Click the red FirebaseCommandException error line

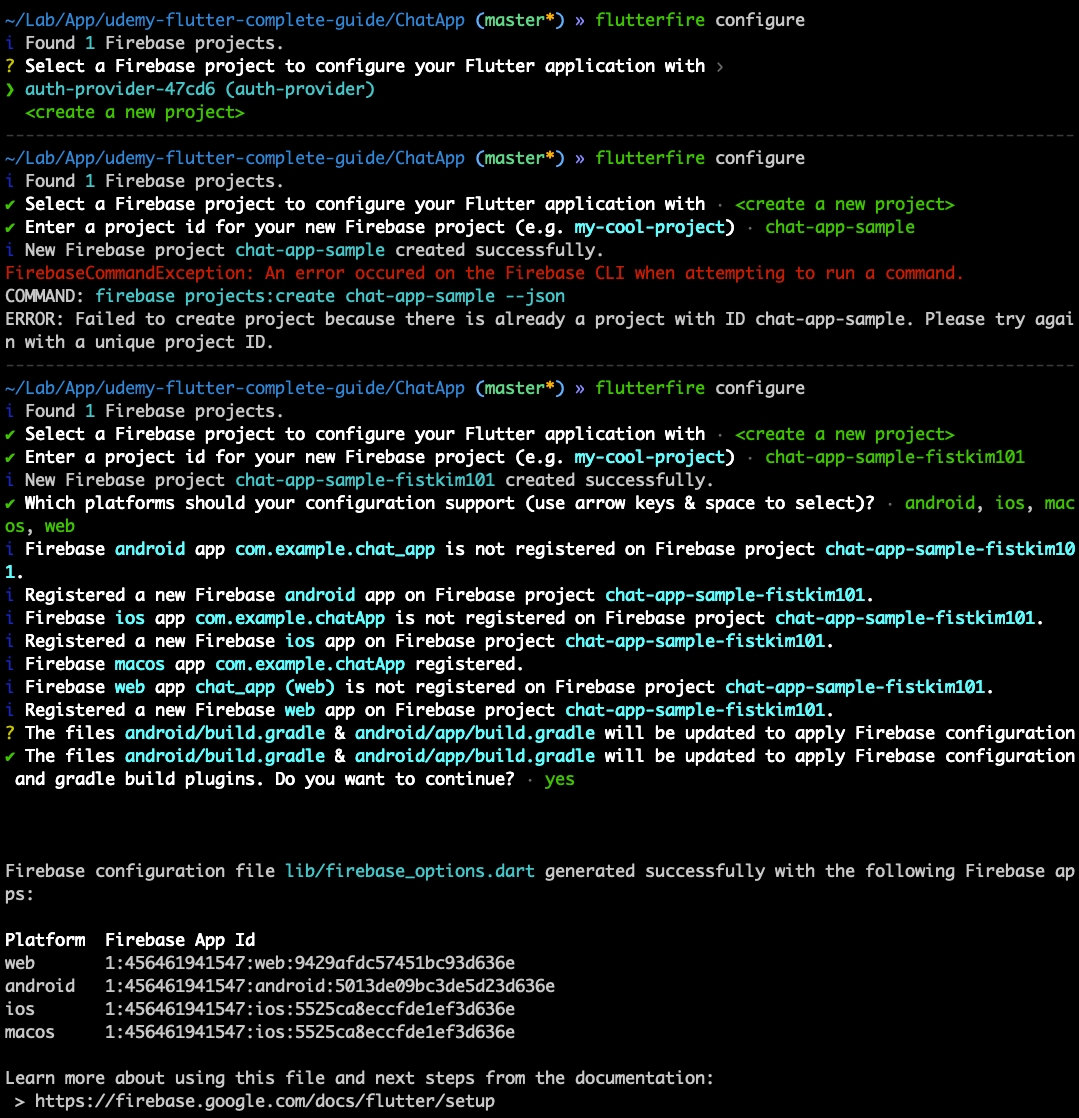(484, 273)
